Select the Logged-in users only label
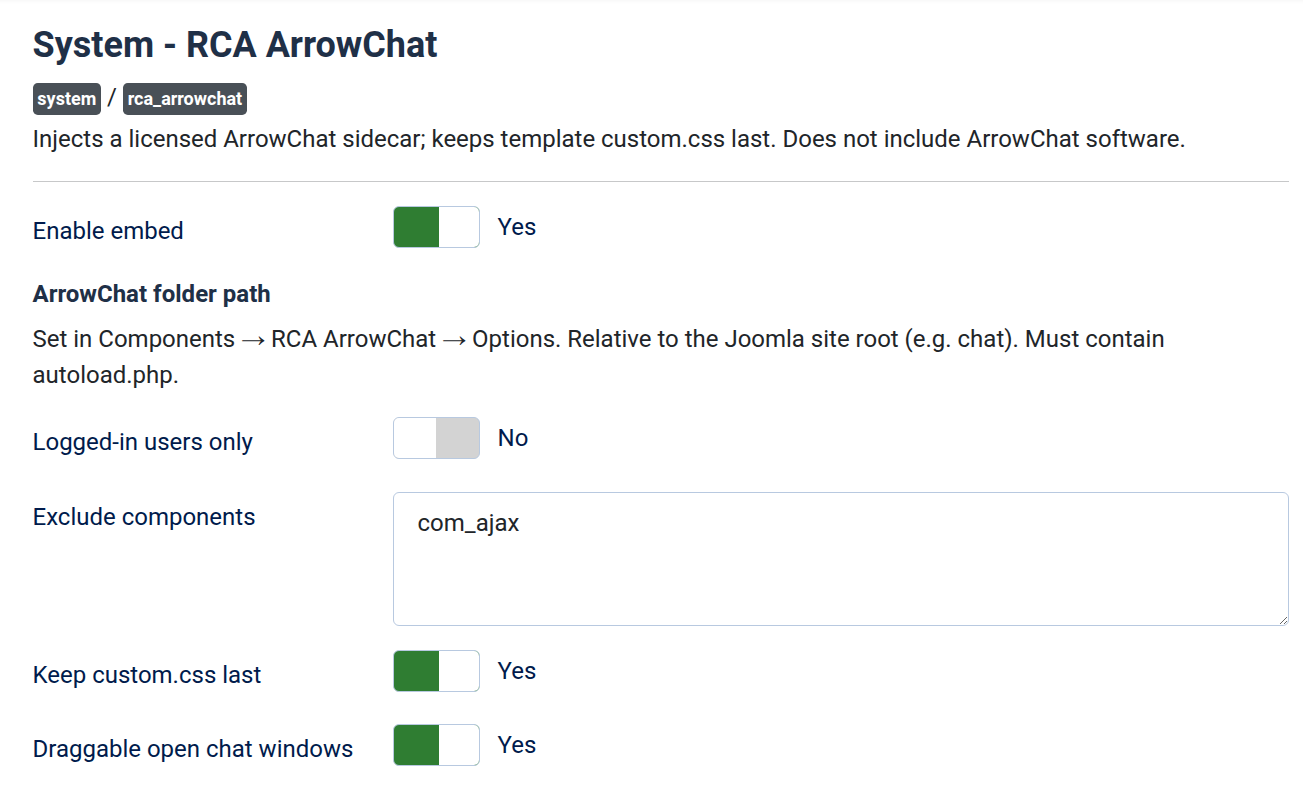This screenshot has height=795, width=1303. 143,442
